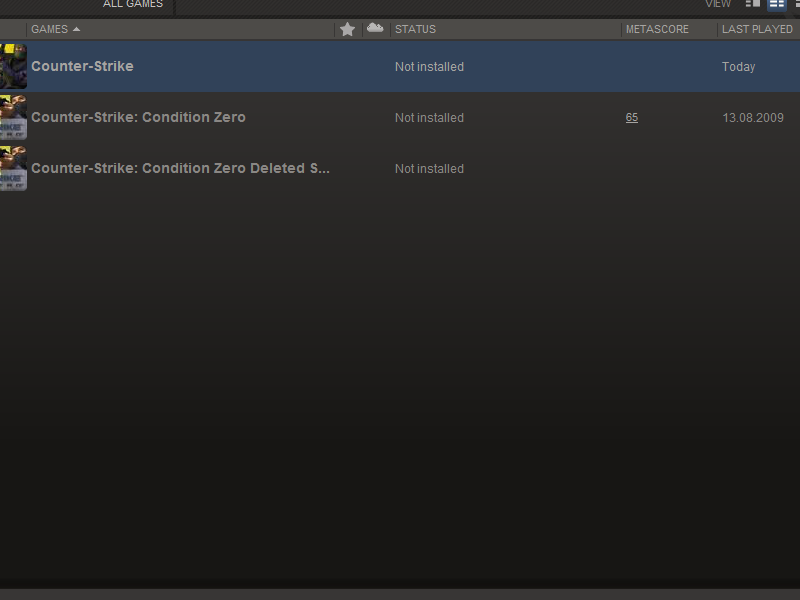This screenshot has width=800, height=600.
Task: Click the 13.08.2009 last played date
Action: [x=753, y=118]
